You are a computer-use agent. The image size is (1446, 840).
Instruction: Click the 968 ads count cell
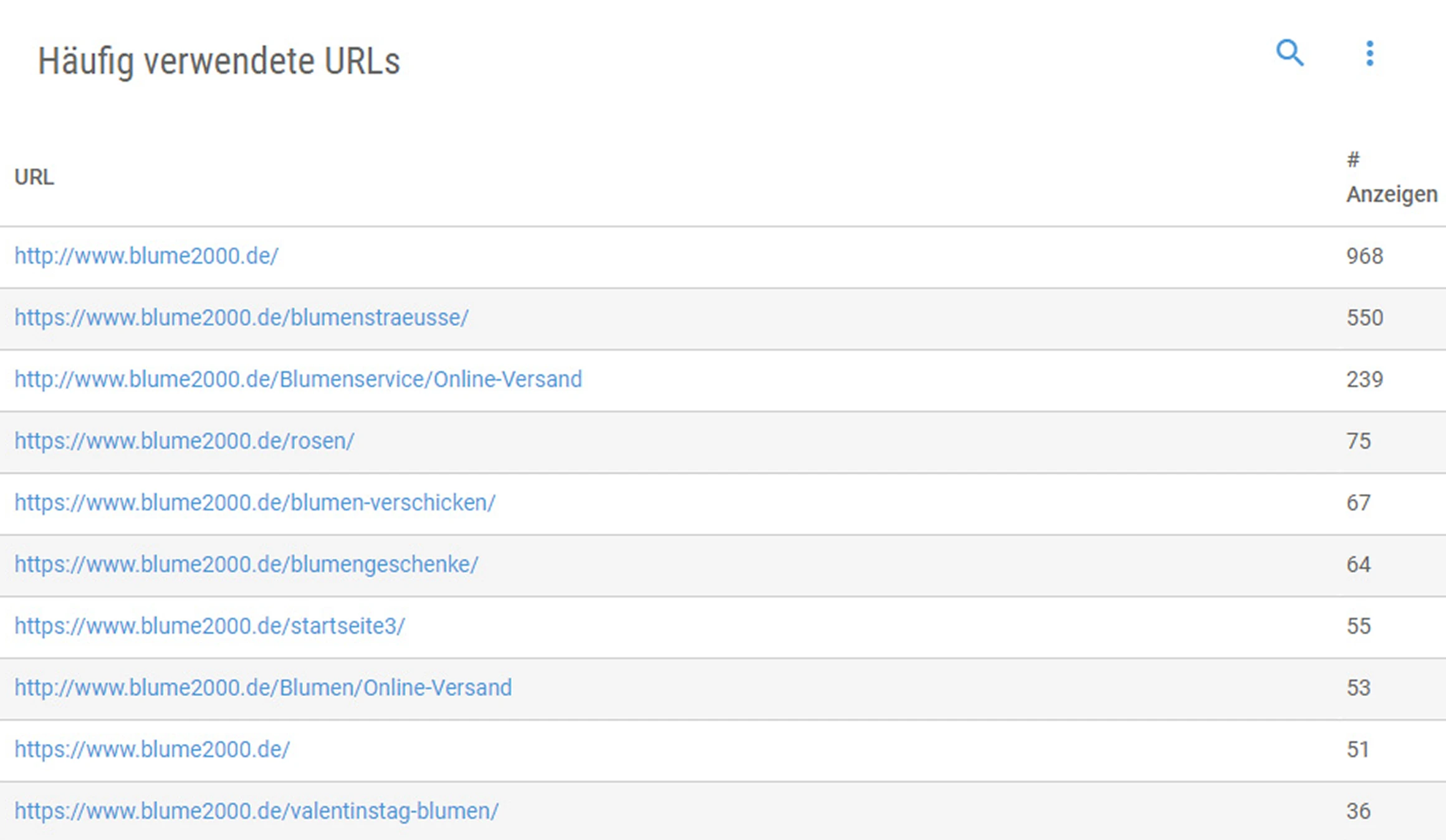(1364, 256)
